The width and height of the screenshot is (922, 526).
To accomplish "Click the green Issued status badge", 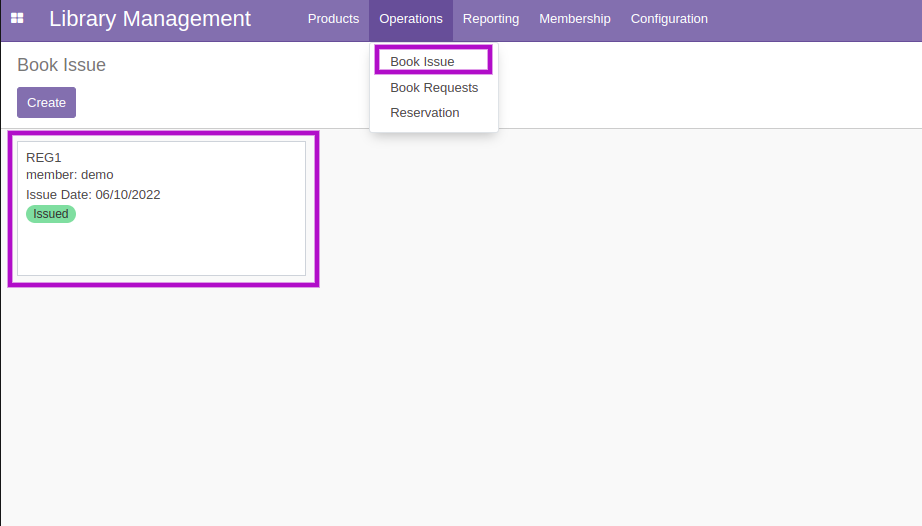I will pyautogui.click(x=51, y=214).
